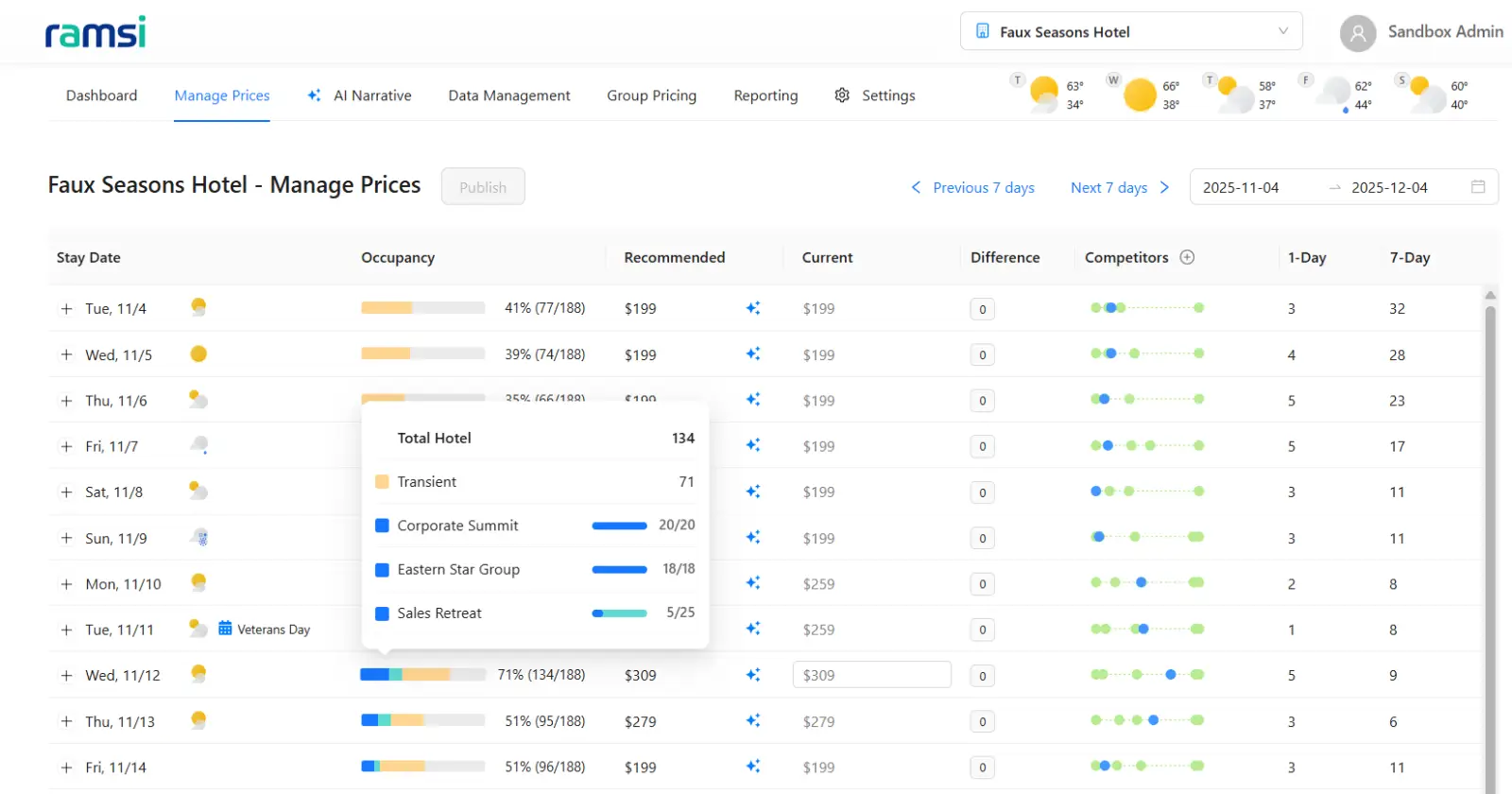The image size is (1512, 794).
Task: Click the weather icon for Wed, 11/5
Action: (x=198, y=354)
